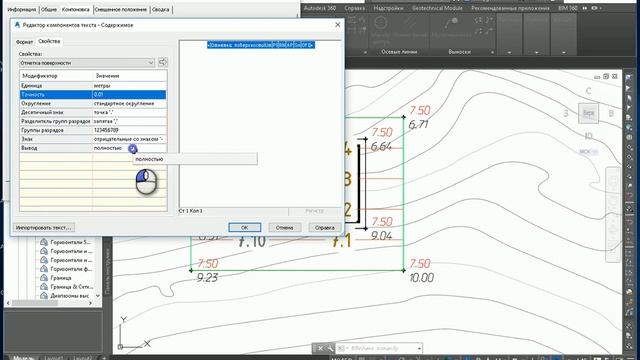Expand the Выноски ribbon panel arrow

tap(492, 52)
